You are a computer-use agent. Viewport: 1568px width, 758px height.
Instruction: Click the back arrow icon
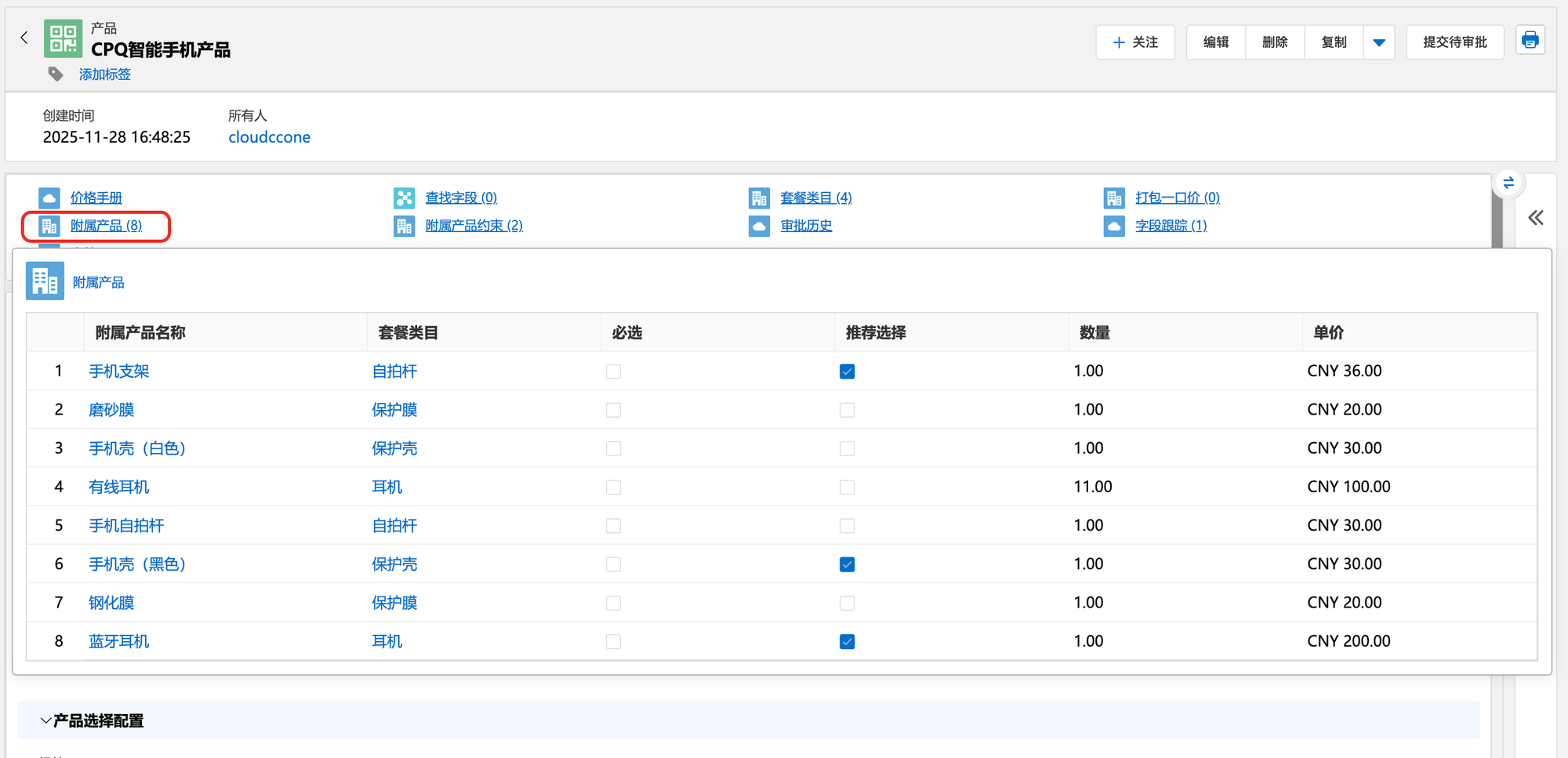pos(24,38)
